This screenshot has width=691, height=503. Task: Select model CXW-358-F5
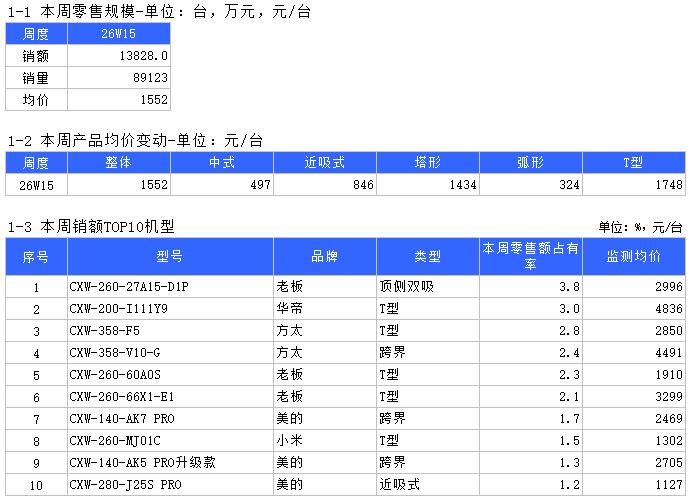tap(104, 331)
